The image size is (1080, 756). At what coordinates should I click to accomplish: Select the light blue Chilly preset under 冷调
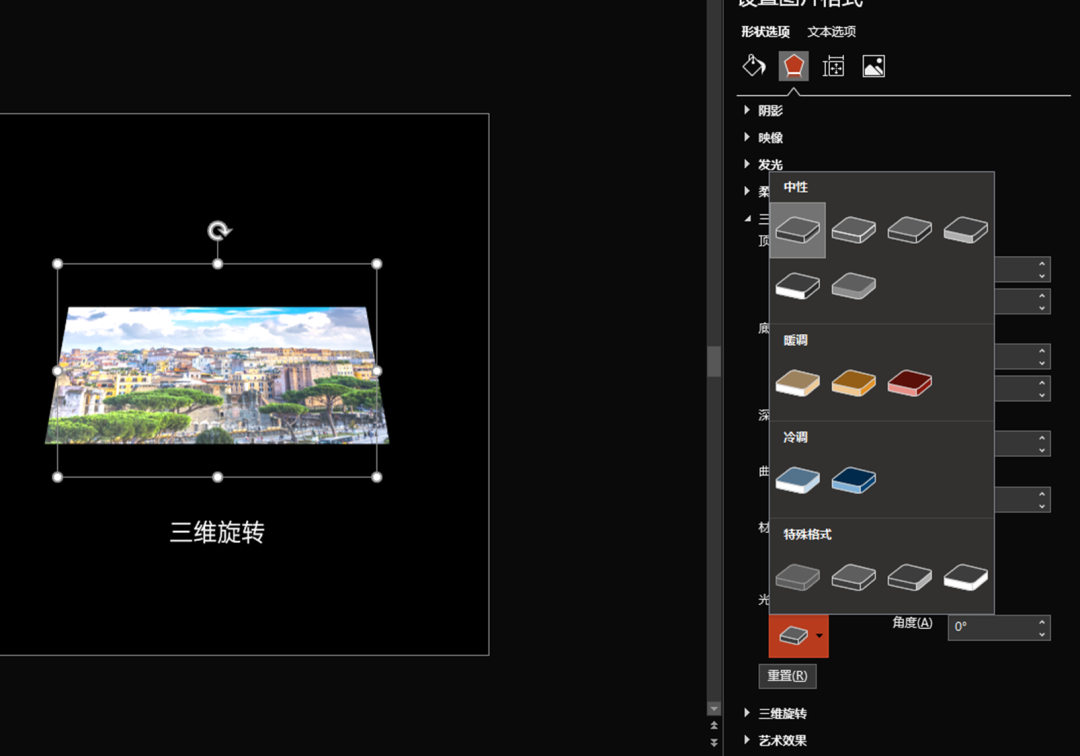click(798, 480)
